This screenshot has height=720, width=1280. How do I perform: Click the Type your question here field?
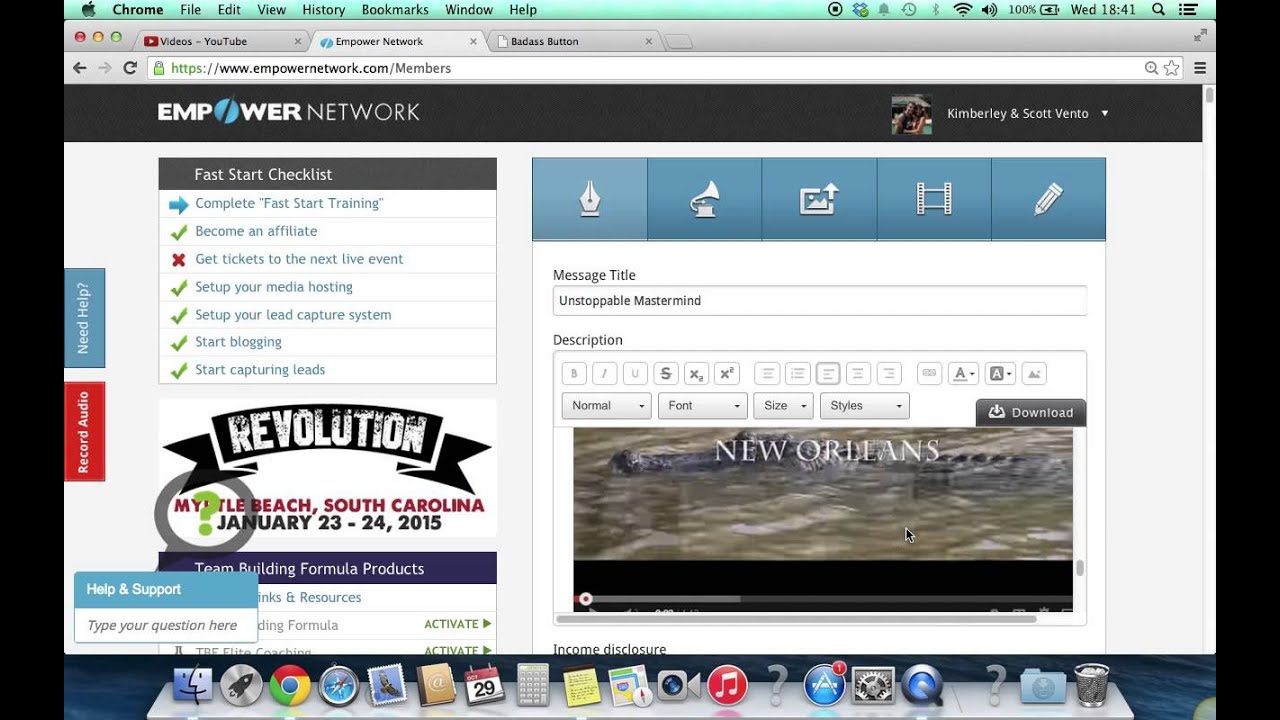(166, 625)
